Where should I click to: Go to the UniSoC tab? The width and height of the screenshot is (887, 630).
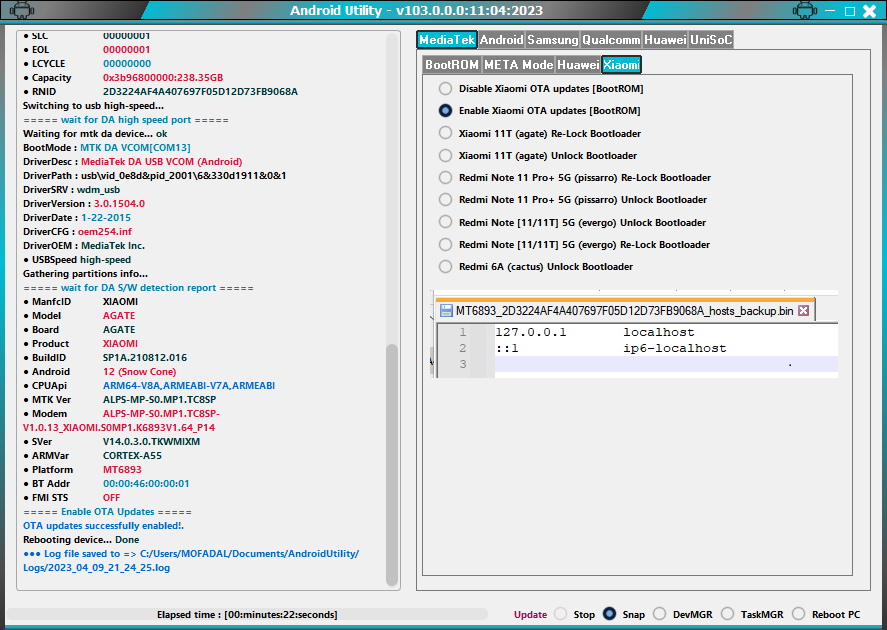click(x=711, y=40)
